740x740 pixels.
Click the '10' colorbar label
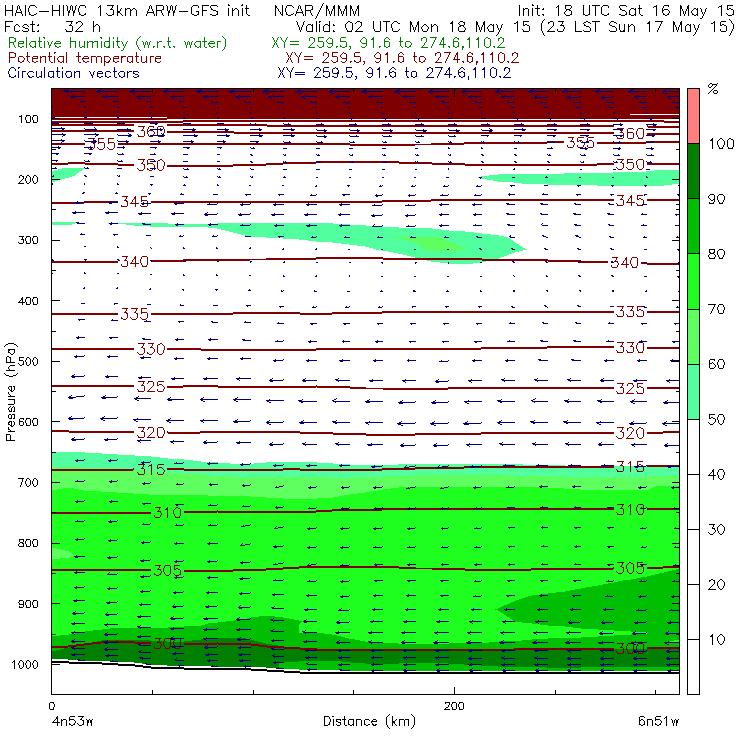coord(716,640)
